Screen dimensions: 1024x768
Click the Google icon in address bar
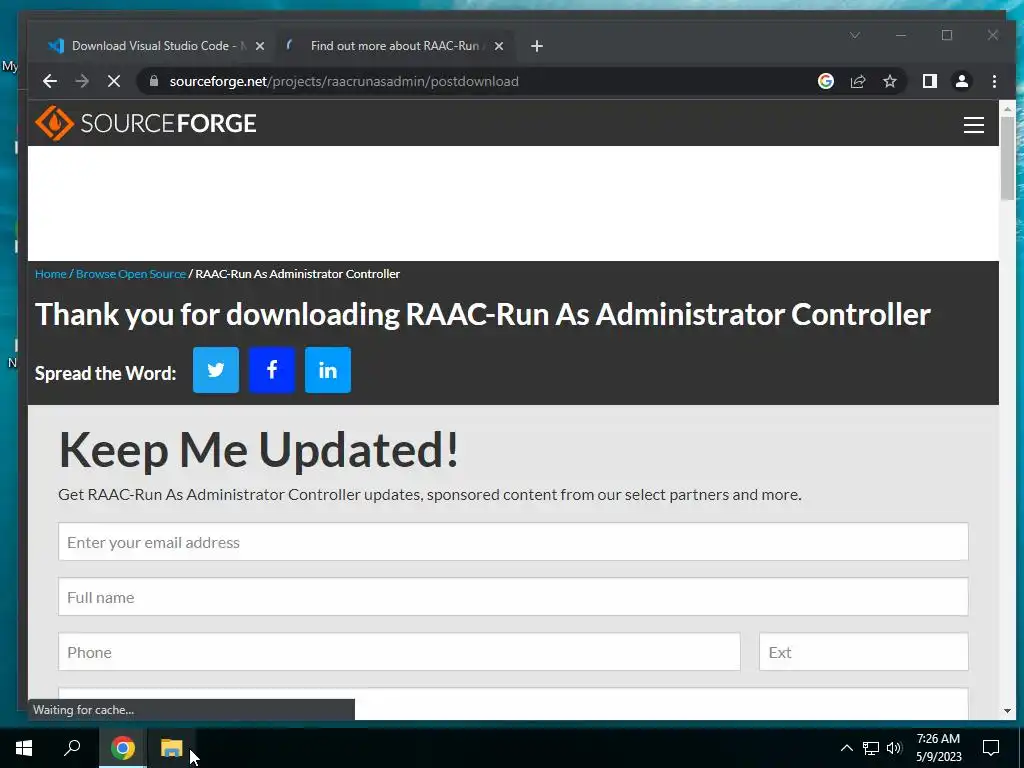[825, 81]
